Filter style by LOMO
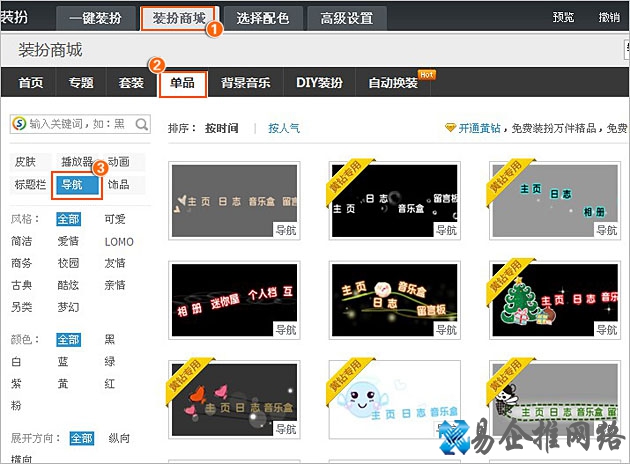This screenshot has width=630, height=464. 119,242
